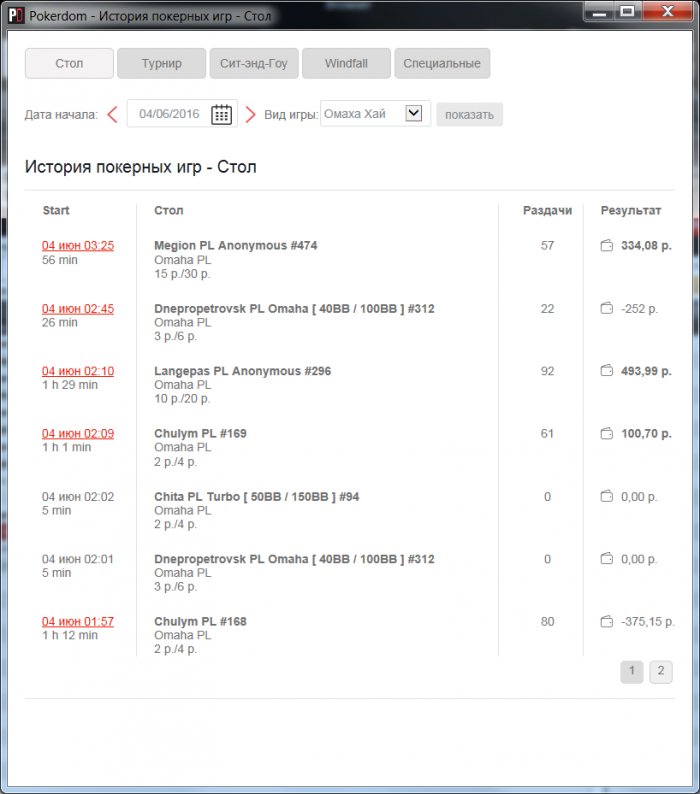Click the Стол column header
This screenshot has height=794, width=700.
coord(169,211)
